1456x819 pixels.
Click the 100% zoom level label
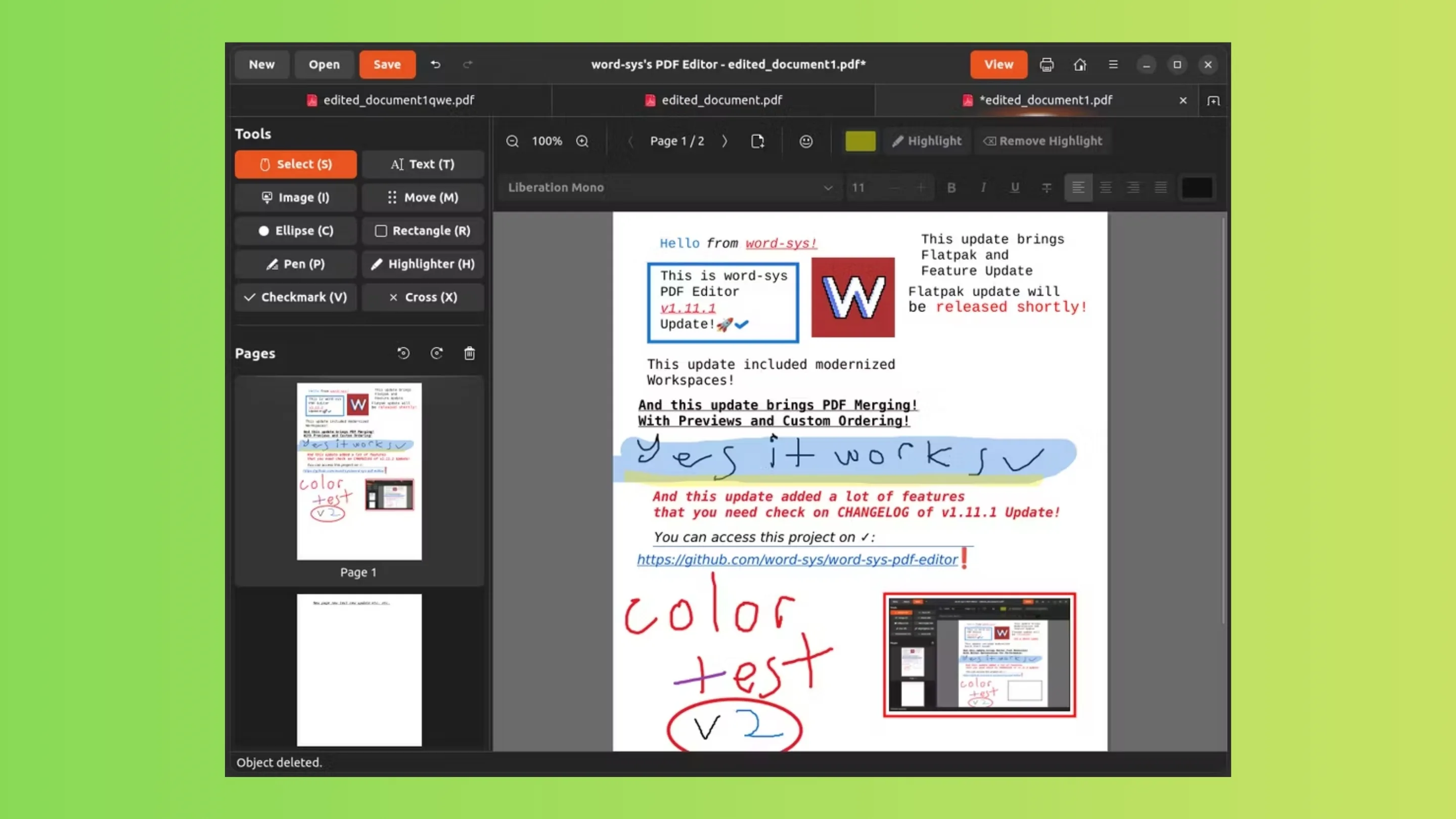click(547, 142)
